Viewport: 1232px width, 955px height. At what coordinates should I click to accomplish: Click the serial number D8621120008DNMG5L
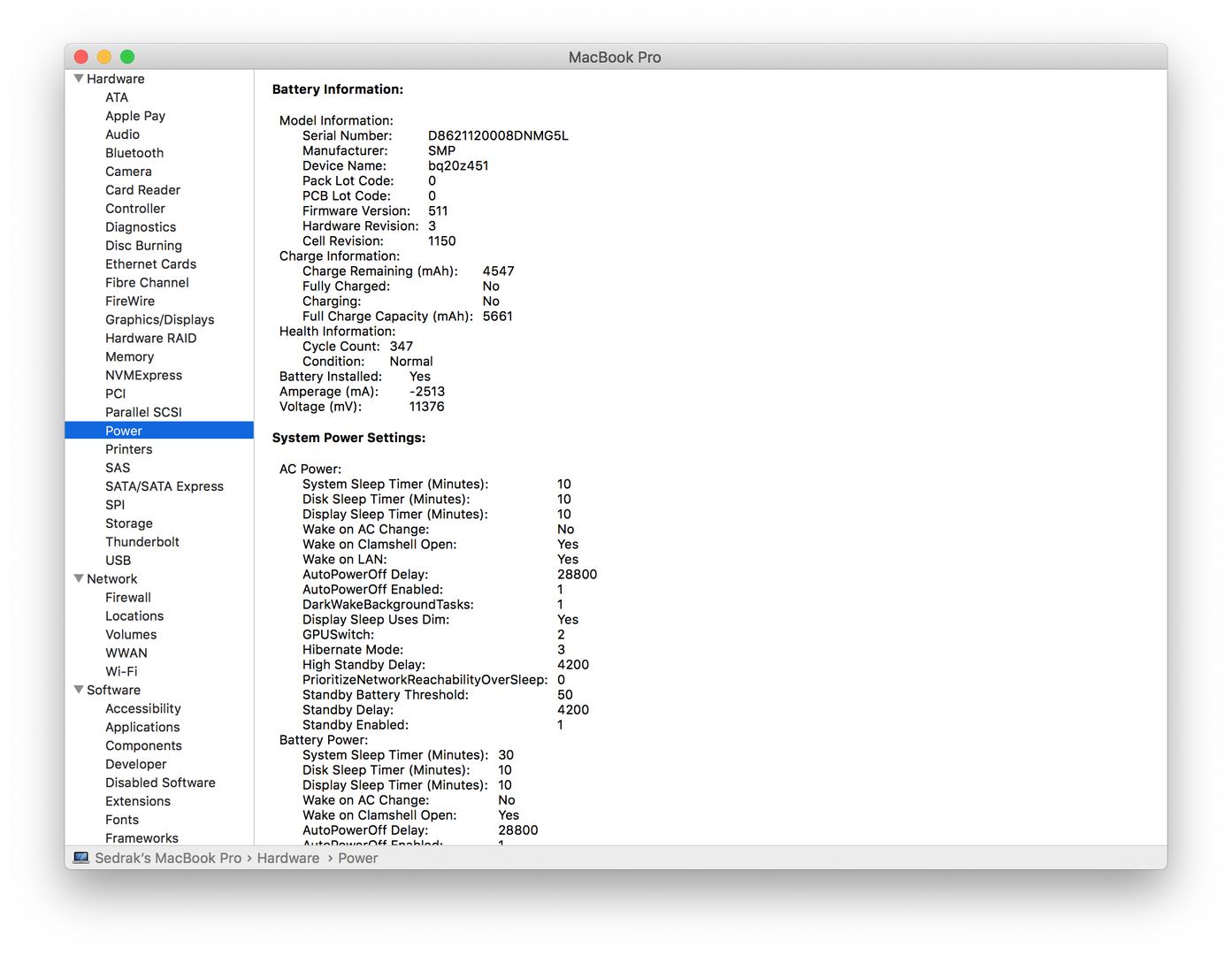point(498,136)
